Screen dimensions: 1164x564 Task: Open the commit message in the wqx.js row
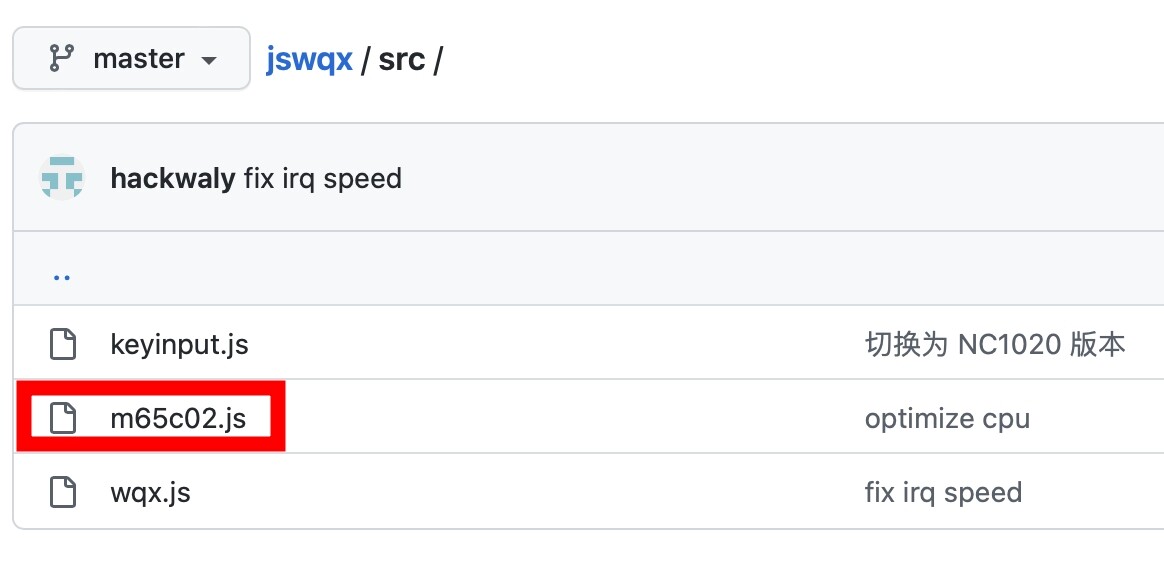(942, 492)
